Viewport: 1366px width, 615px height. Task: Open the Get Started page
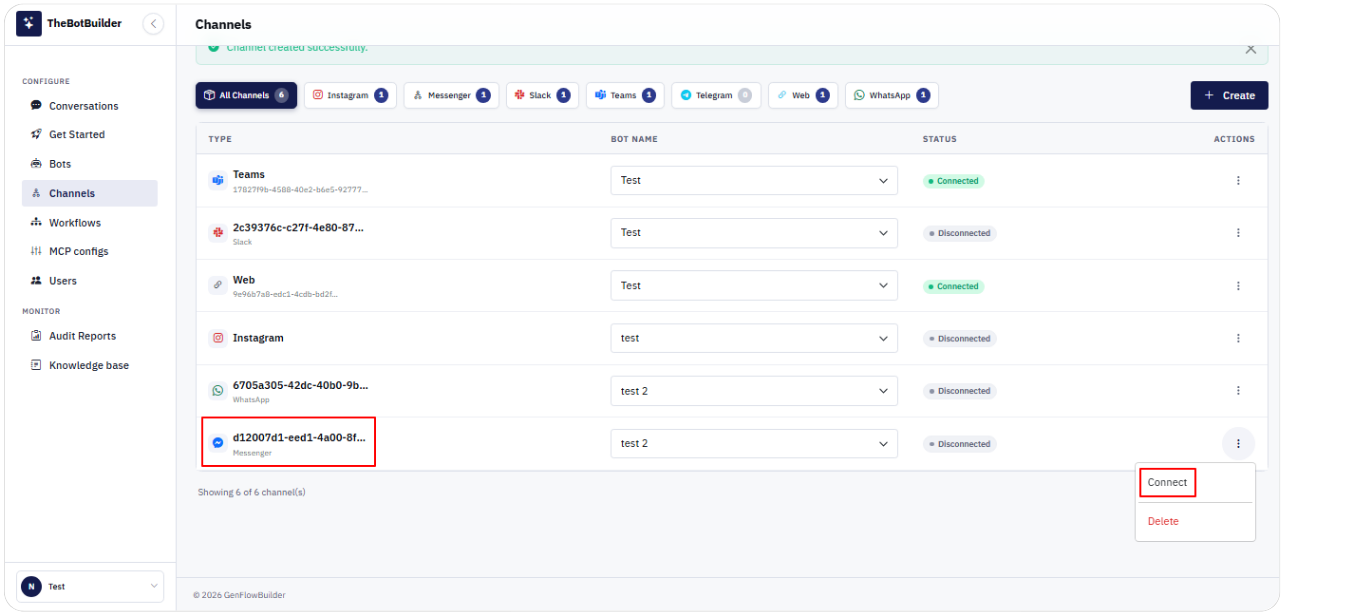pyautogui.click(x=77, y=134)
